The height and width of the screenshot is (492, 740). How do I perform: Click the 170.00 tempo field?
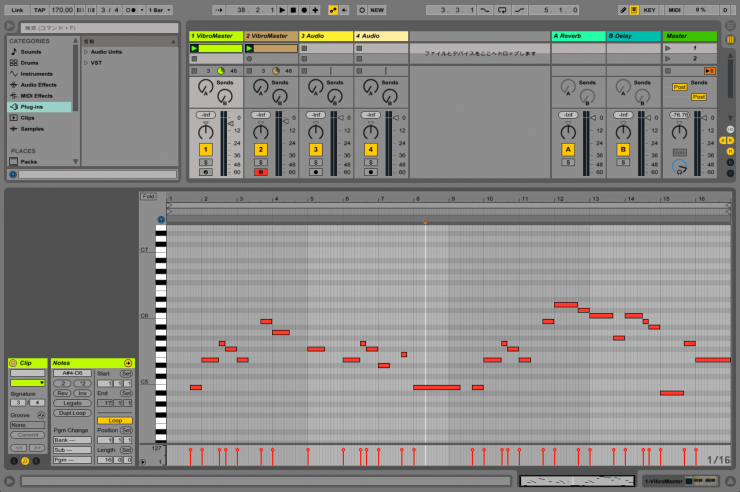62,10
